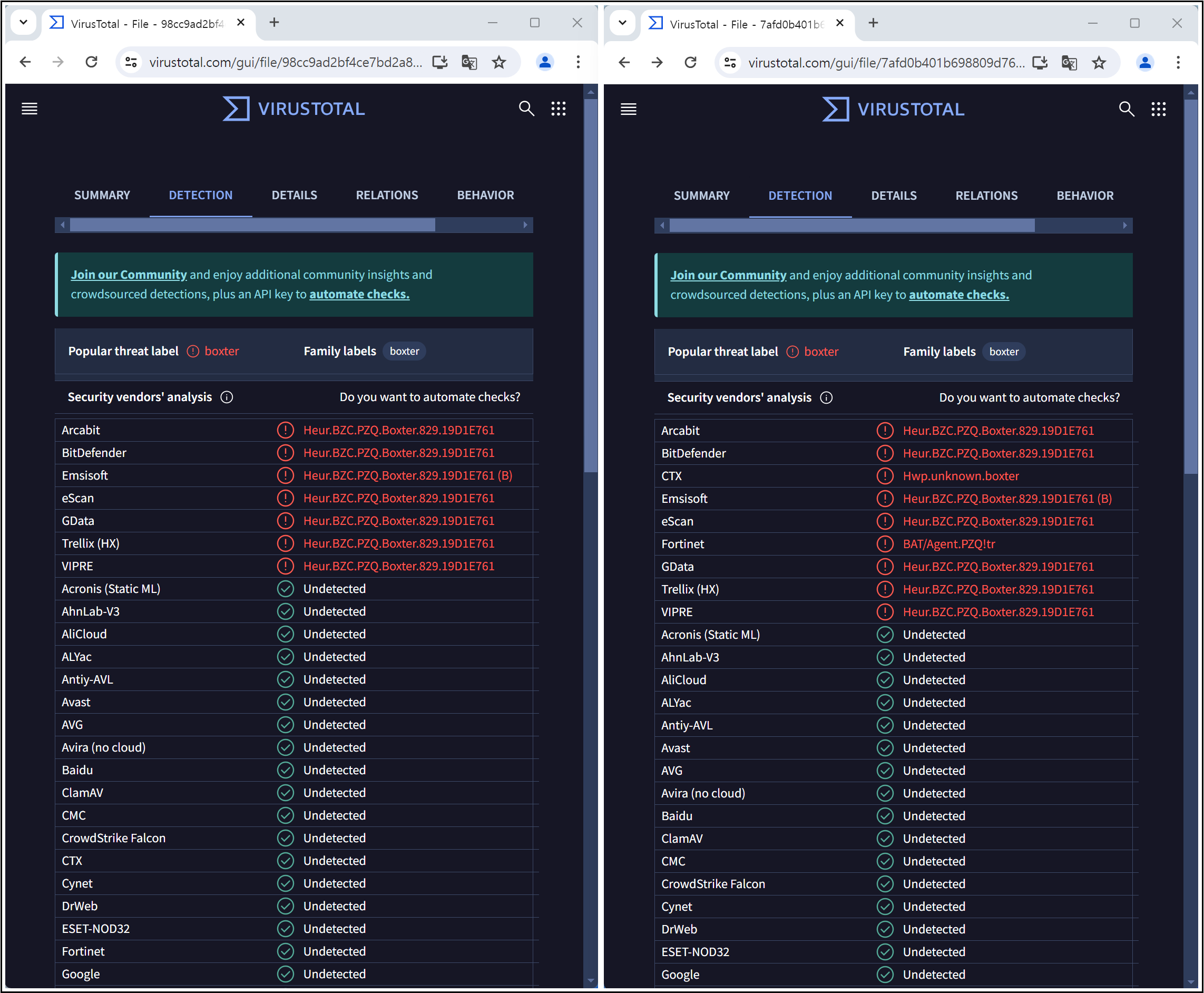
Task: Click translate icon in right address bar
Action: (1069, 62)
